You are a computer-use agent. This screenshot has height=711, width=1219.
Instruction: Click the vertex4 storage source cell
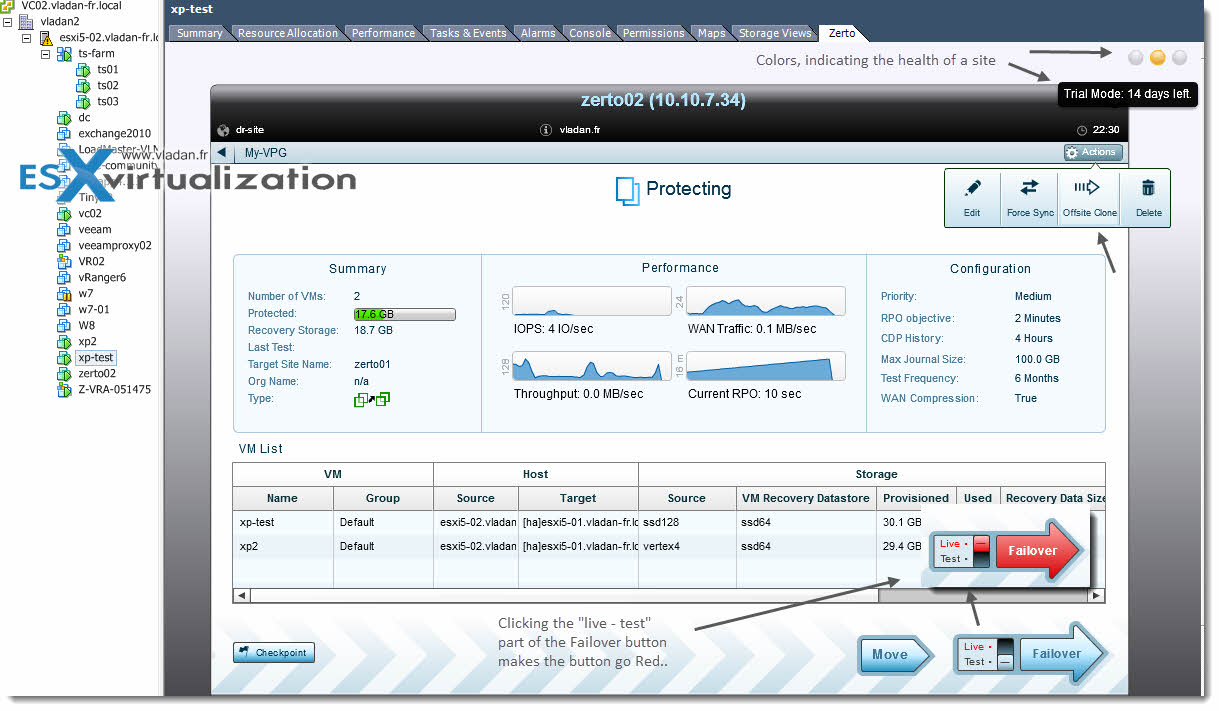(687, 546)
